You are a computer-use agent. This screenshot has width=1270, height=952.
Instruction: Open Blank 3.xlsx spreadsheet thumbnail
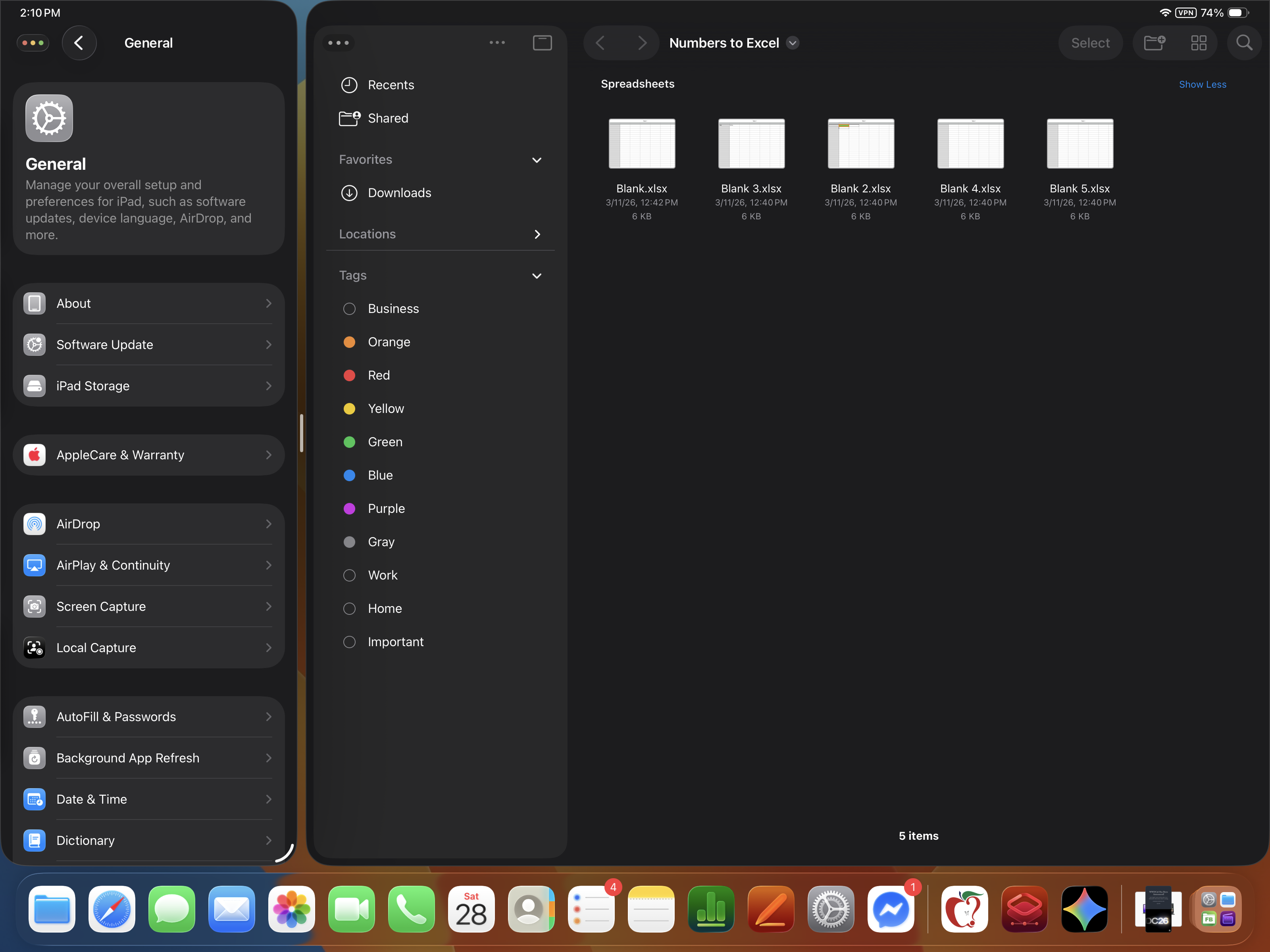click(x=751, y=144)
